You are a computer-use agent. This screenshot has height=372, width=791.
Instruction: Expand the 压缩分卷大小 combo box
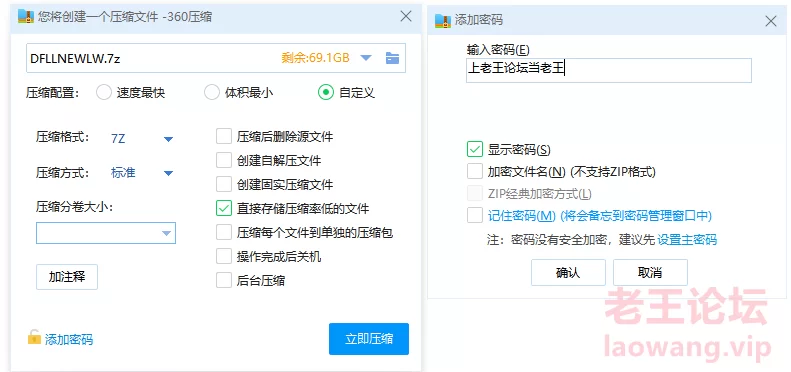click(x=105, y=233)
